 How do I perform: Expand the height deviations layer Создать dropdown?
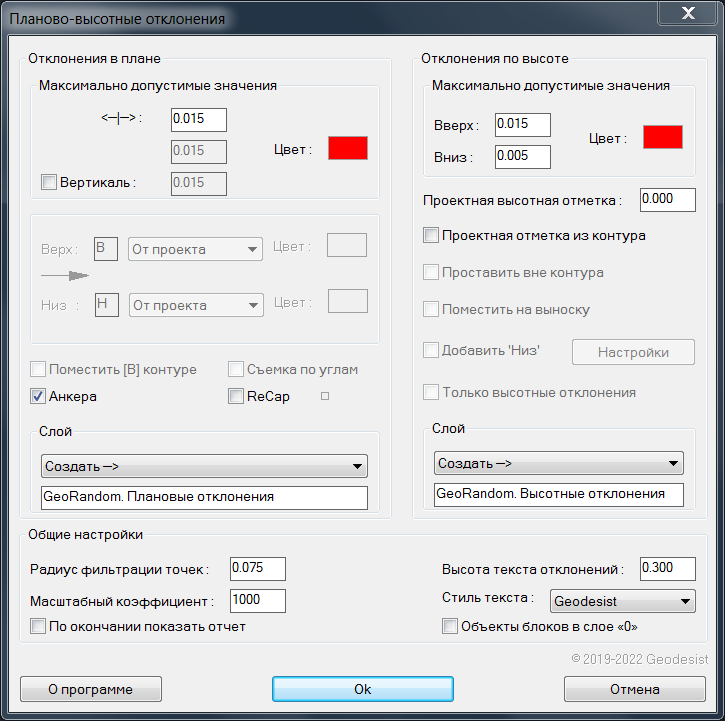pyautogui.click(x=559, y=463)
